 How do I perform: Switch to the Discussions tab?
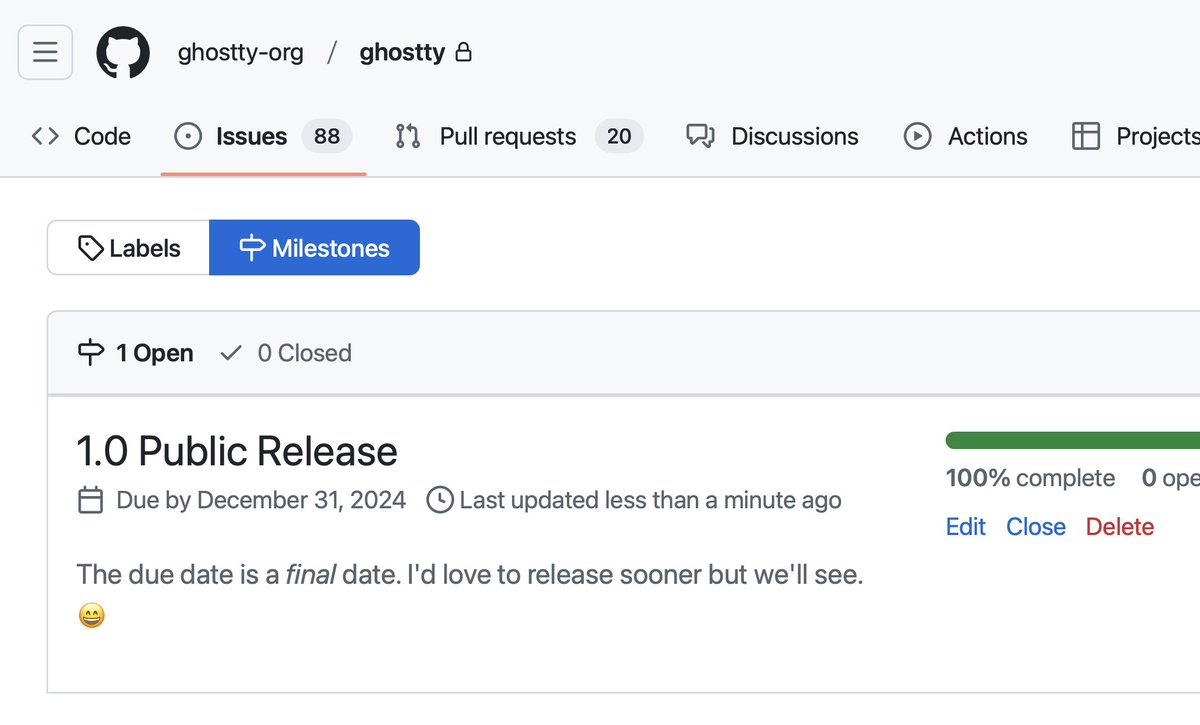[x=772, y=136]
